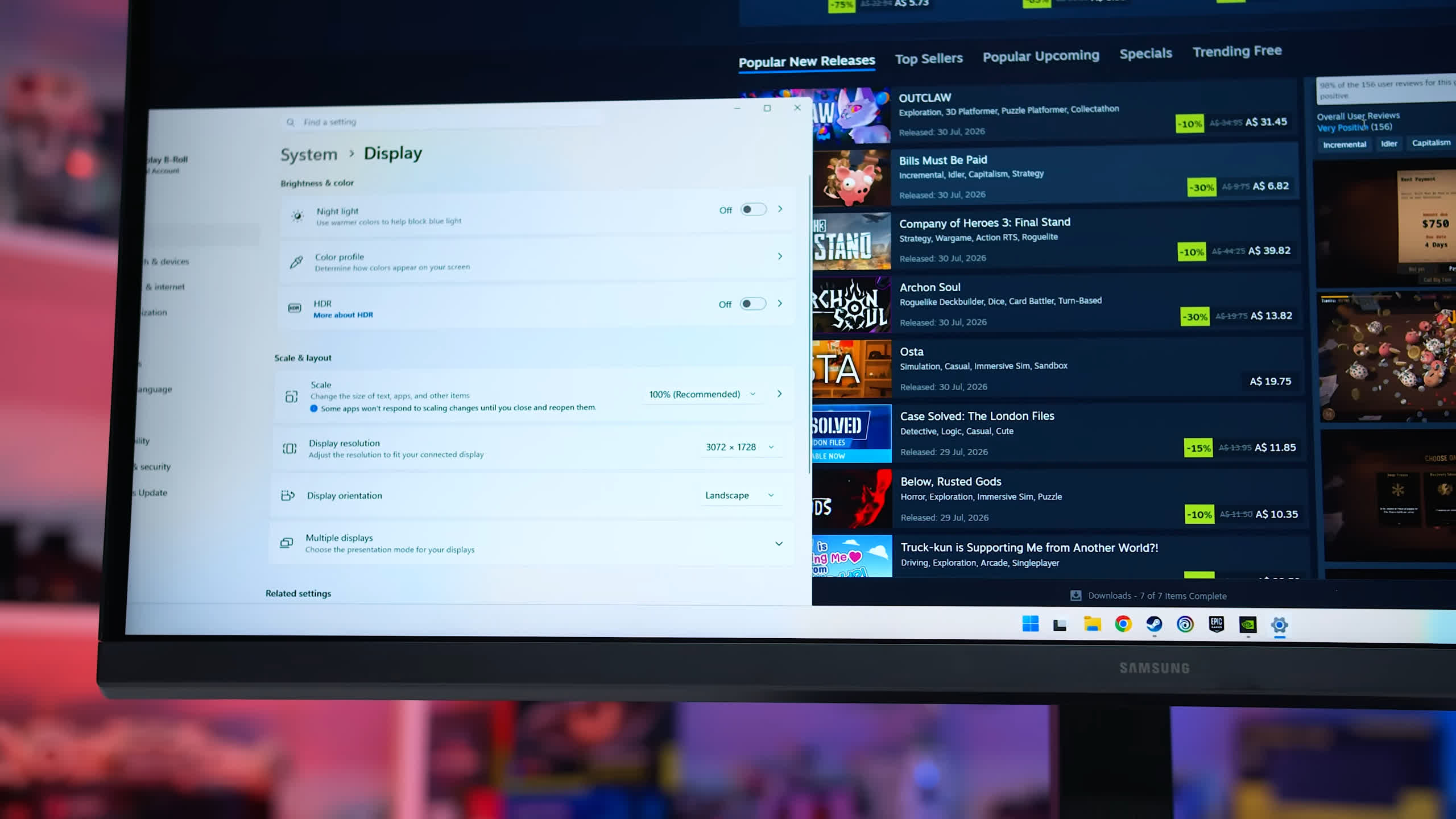The width and height of the screenshot is (1456, 819).
Task: Click the '& internet' item in Settings sidebar
Action: [x=165, y=287]
